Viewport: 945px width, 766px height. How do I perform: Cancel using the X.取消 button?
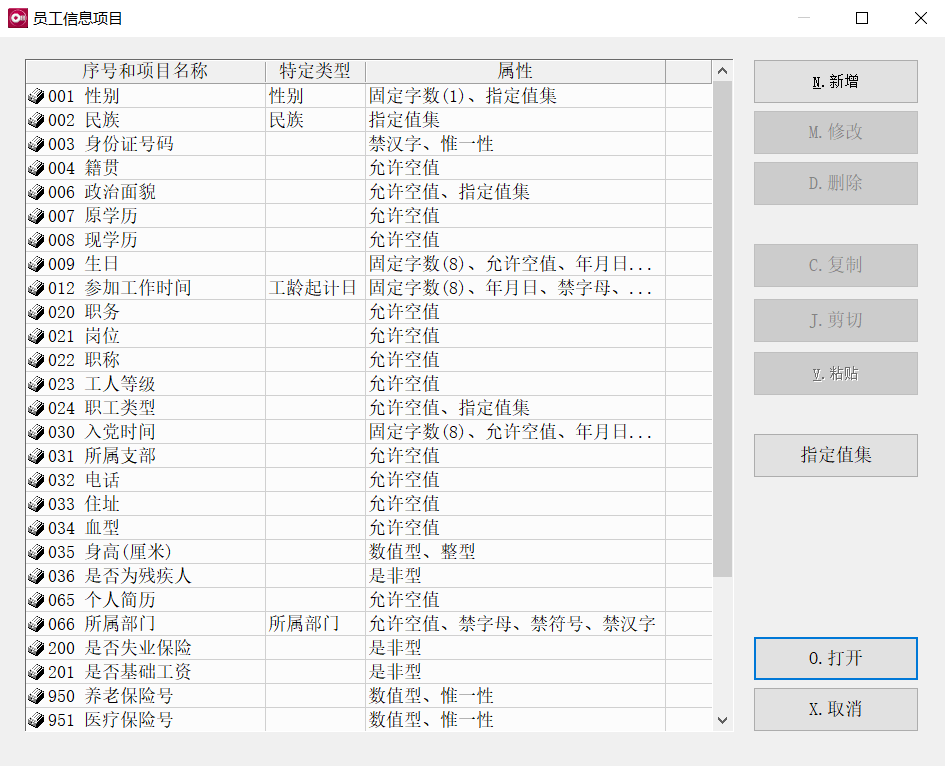pos(835,708)
